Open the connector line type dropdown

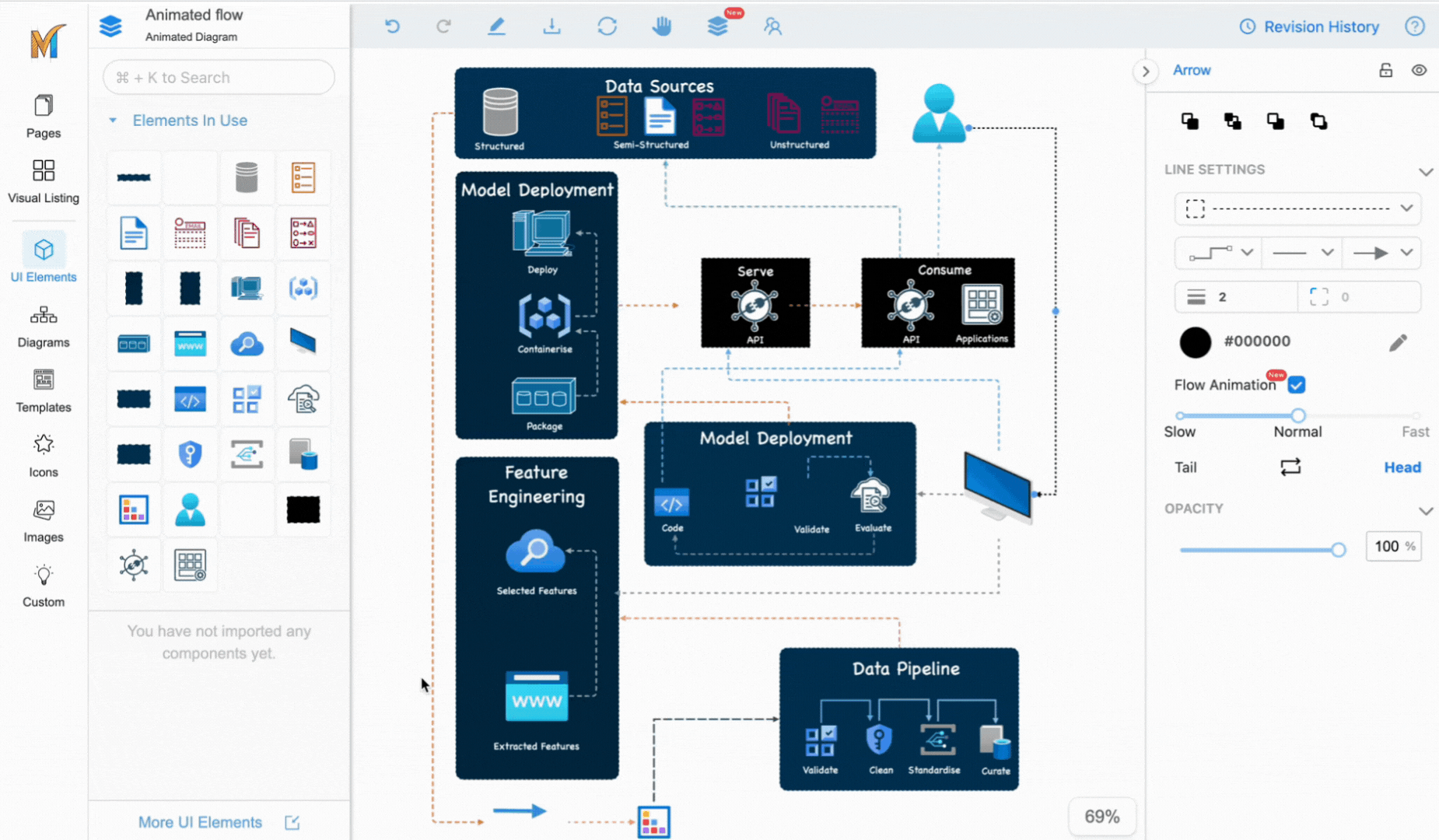point(1218,253)
